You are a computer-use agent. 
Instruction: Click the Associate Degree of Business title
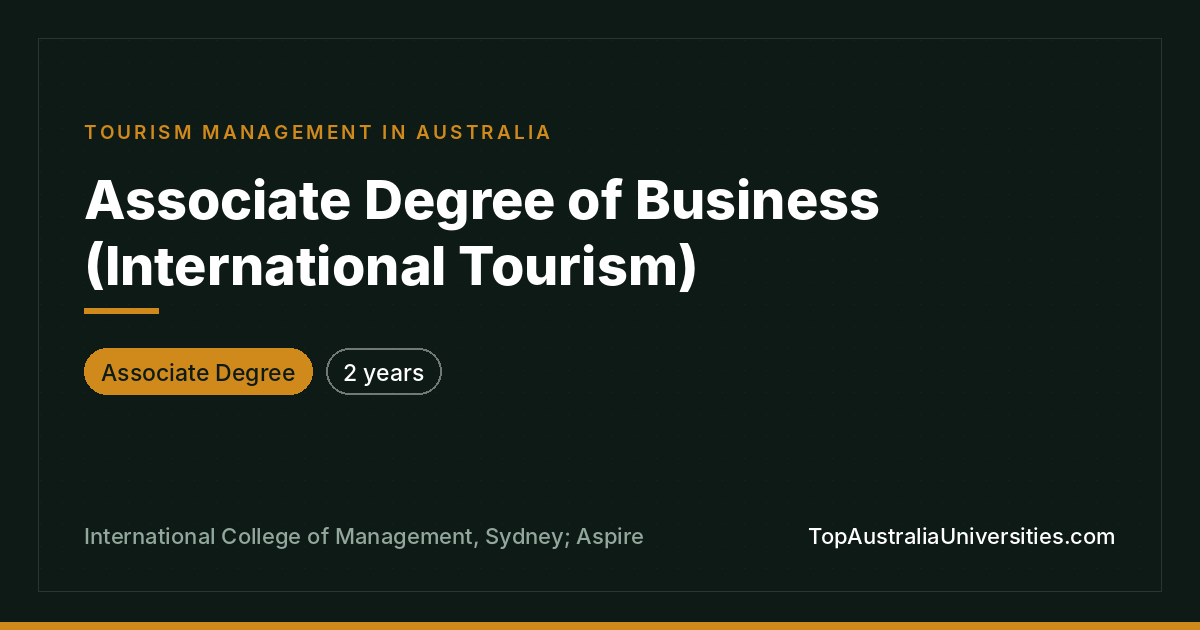pyautogui.click(x=482, y=232)
